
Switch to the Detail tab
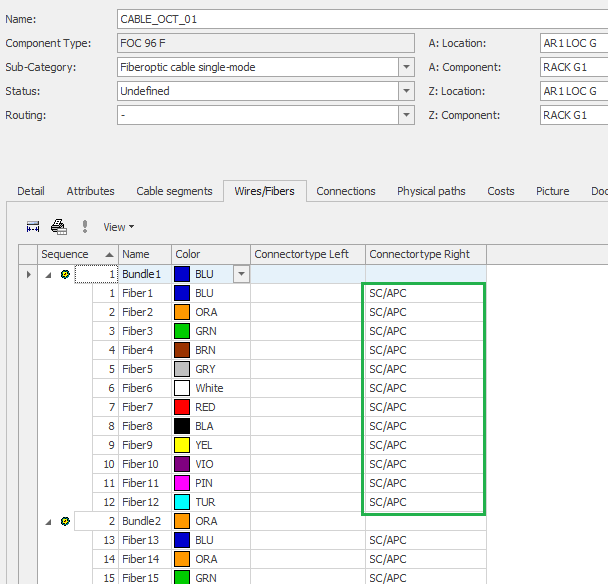click(x=31, y=191)
